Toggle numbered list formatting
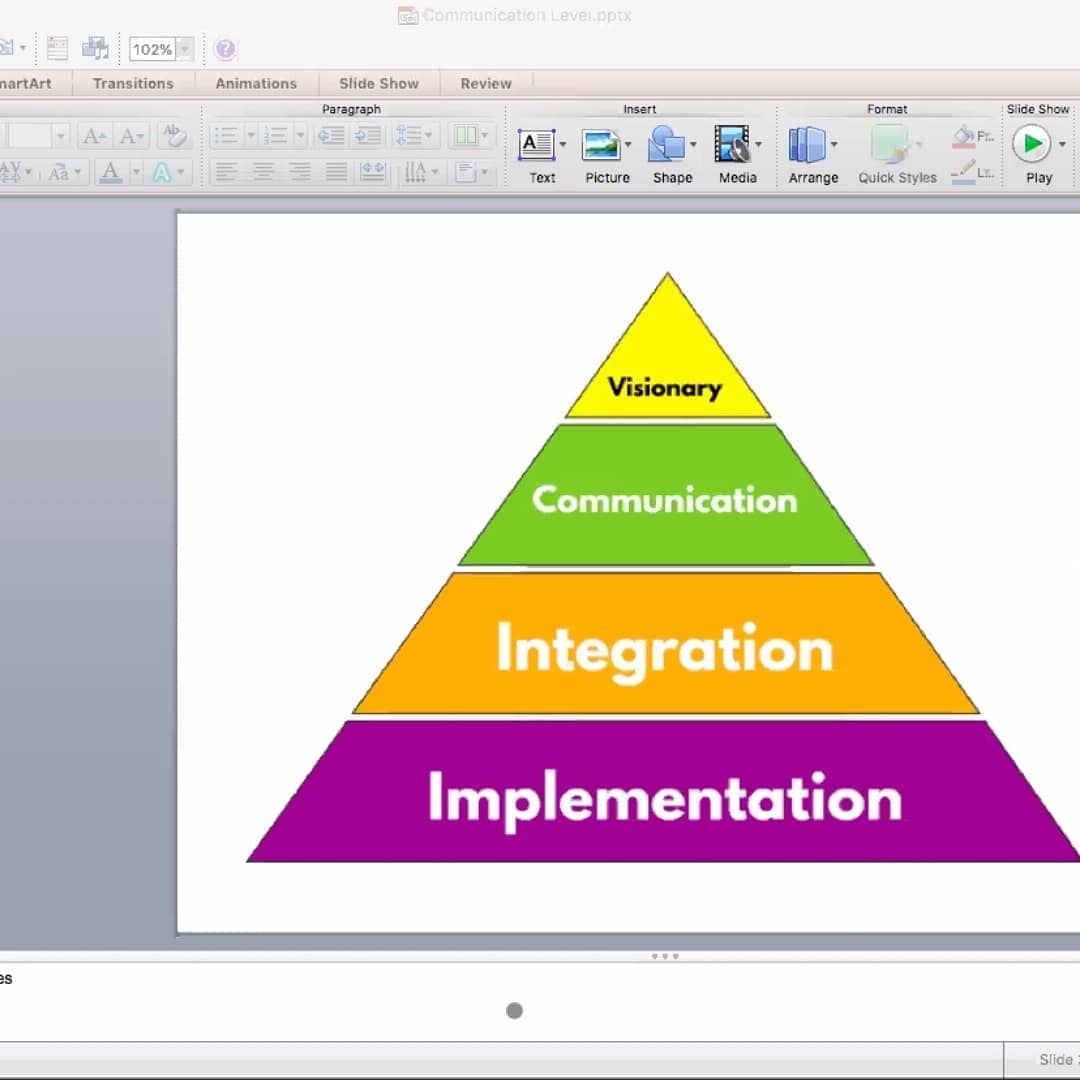The width and height of the screenshot is (1080, 1080). point(276,136)
